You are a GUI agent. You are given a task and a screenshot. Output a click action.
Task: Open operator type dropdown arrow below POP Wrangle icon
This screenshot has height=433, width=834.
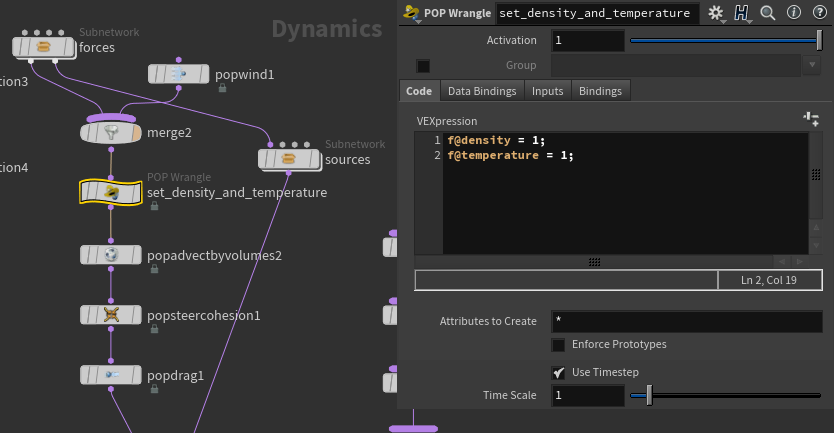(x=418, y=22)
